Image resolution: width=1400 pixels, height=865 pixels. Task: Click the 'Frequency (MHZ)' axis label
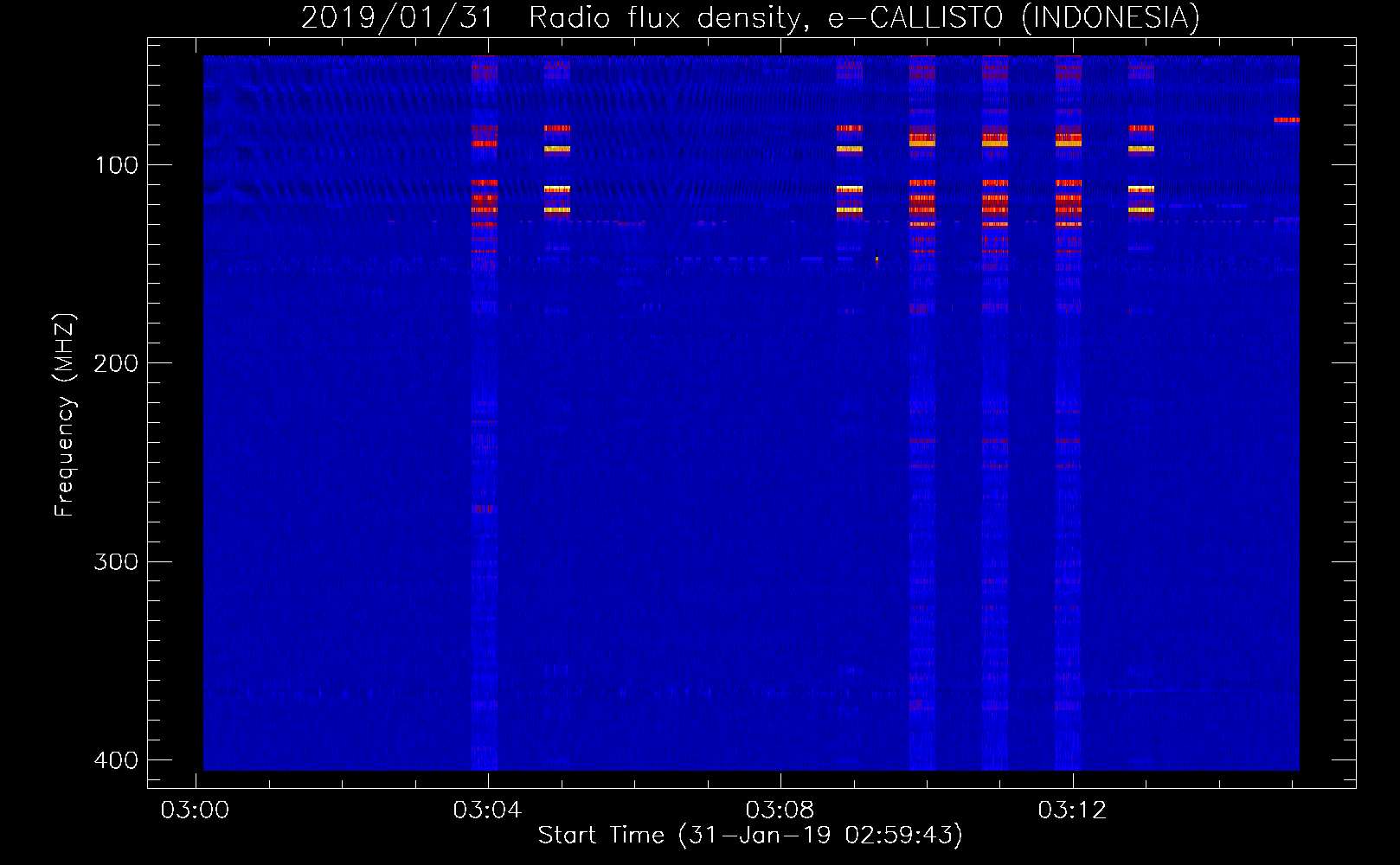[65, 415]
